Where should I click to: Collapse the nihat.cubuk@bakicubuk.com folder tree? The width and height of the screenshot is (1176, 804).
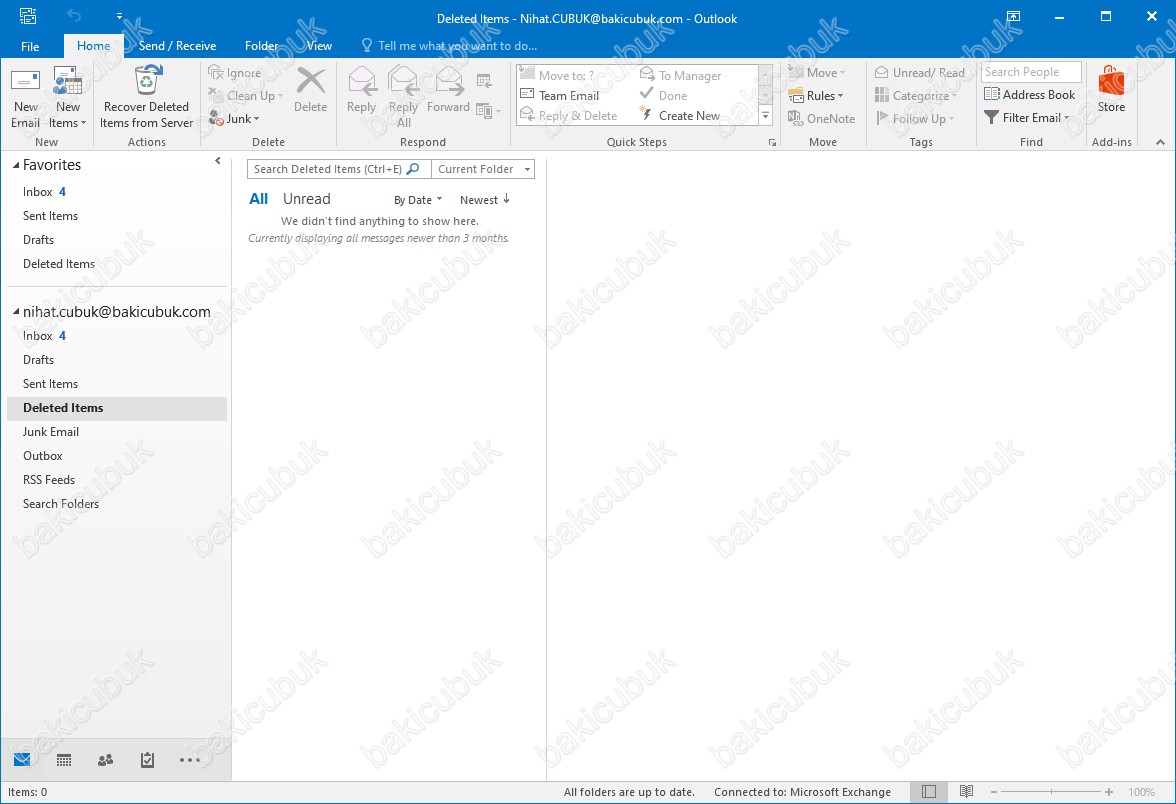click(16, 312)
